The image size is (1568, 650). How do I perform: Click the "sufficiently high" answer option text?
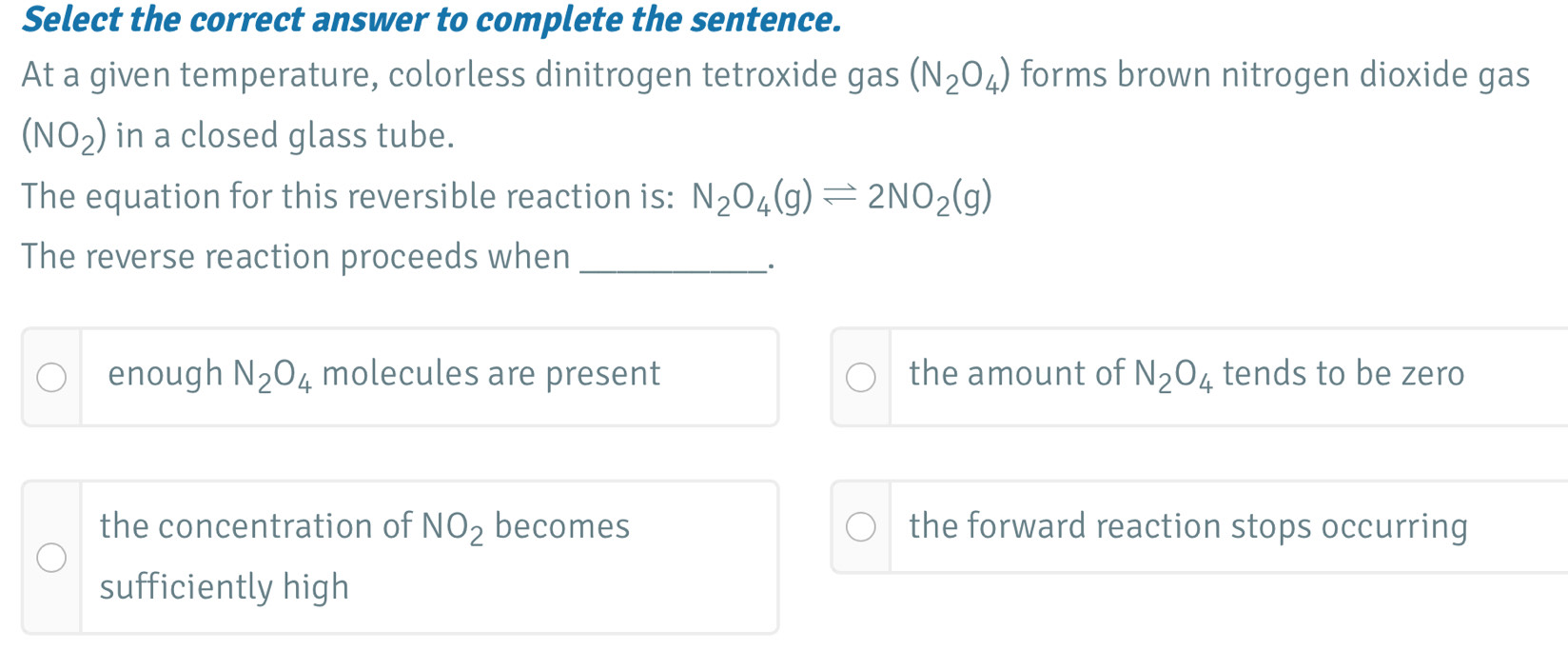[225, 587]
